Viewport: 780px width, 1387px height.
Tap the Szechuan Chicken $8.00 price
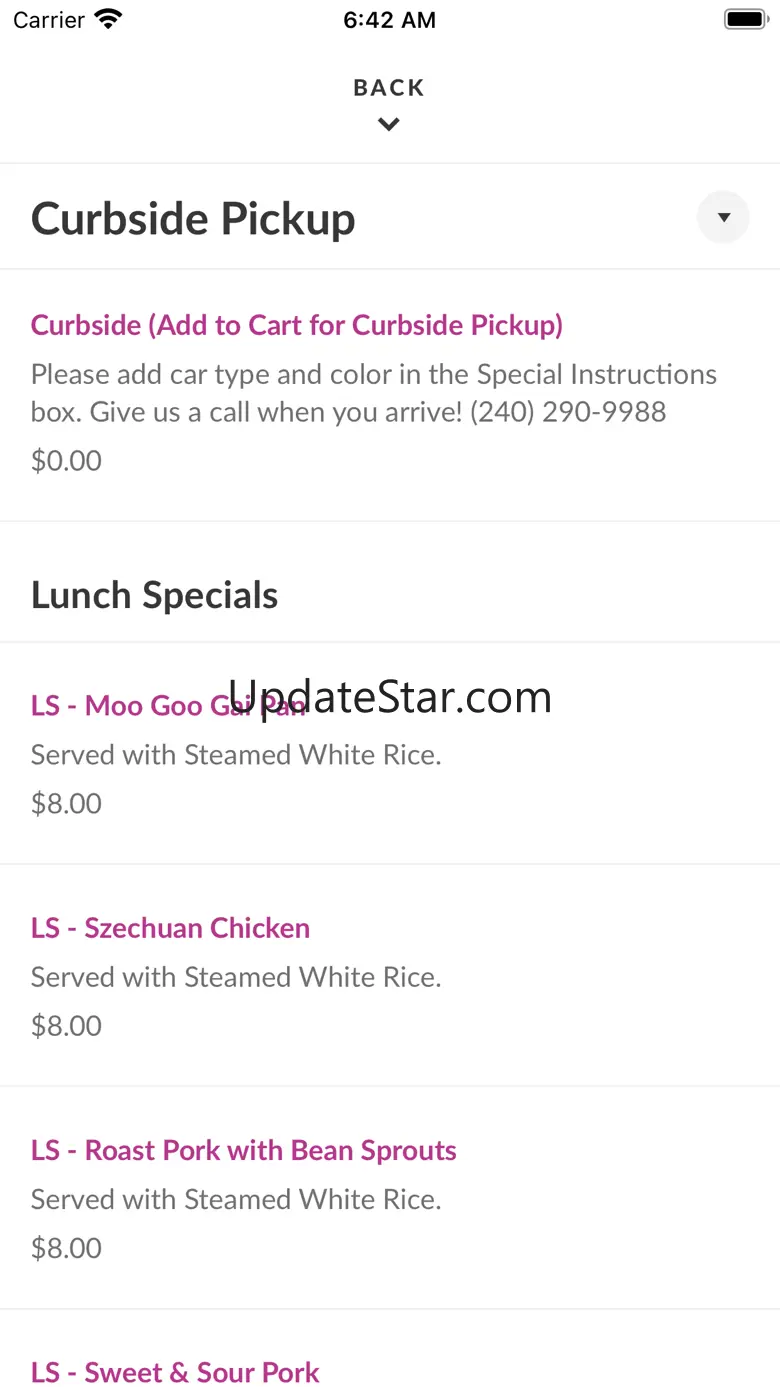66,1026
